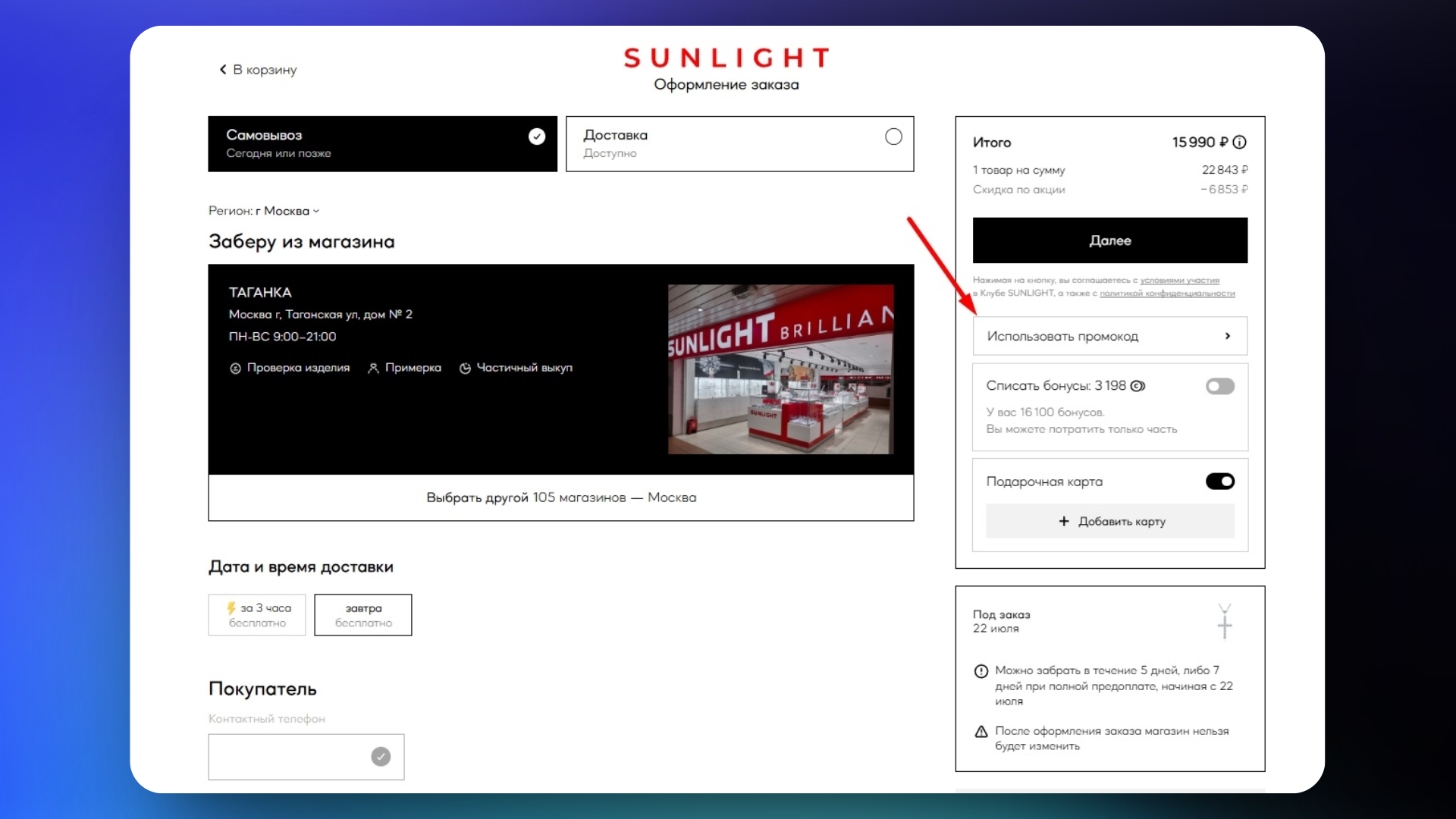Open политикой конфиденциальности link
This screenshot has height=819, width=1456.
point(1166,293)
